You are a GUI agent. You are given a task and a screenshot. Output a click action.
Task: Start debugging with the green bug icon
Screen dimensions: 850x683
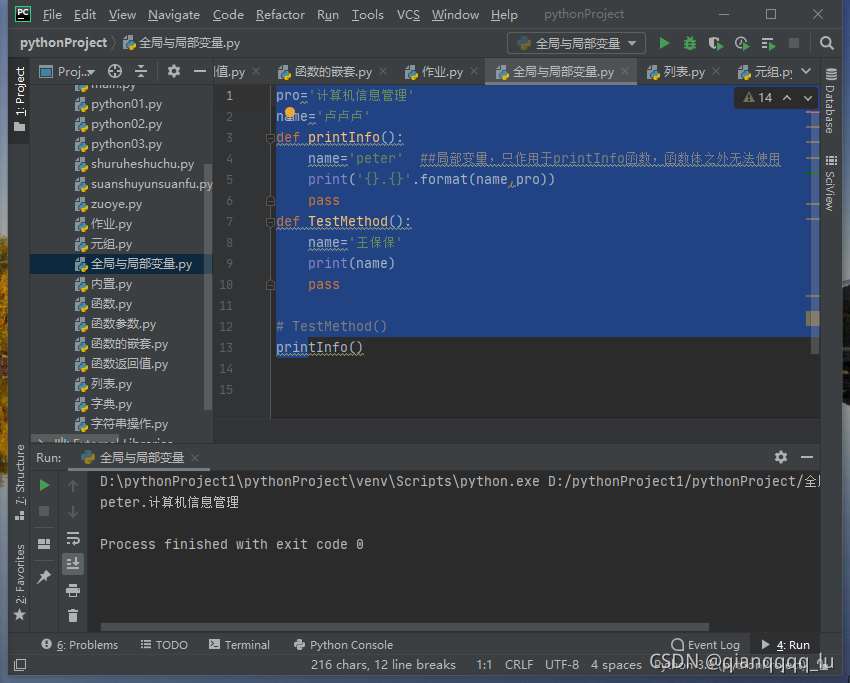[690, 43]
